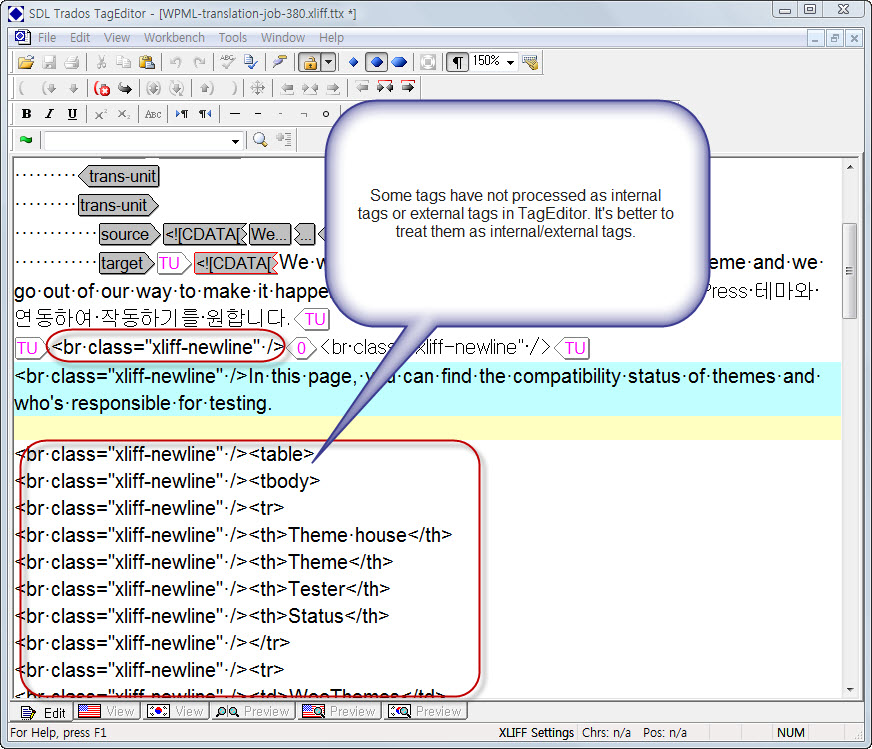The image size is (872, 749).
Task: Click the right-to-left paragraph direction icon
Action: click(x=205, y=114)
